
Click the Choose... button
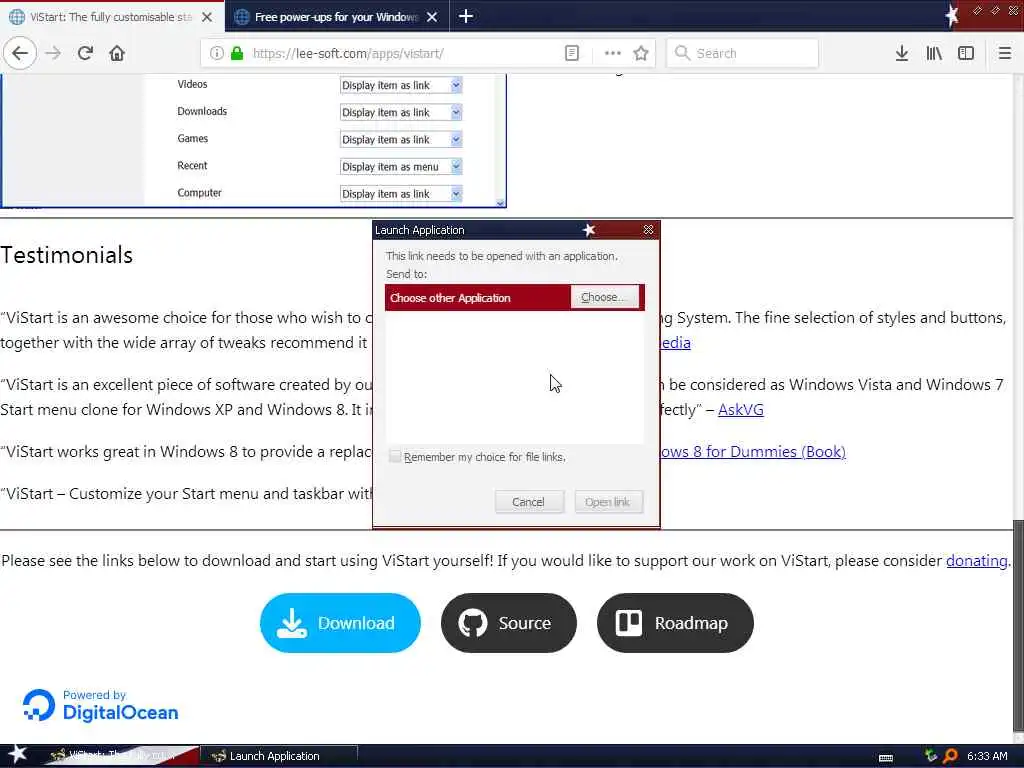[604, 297]
